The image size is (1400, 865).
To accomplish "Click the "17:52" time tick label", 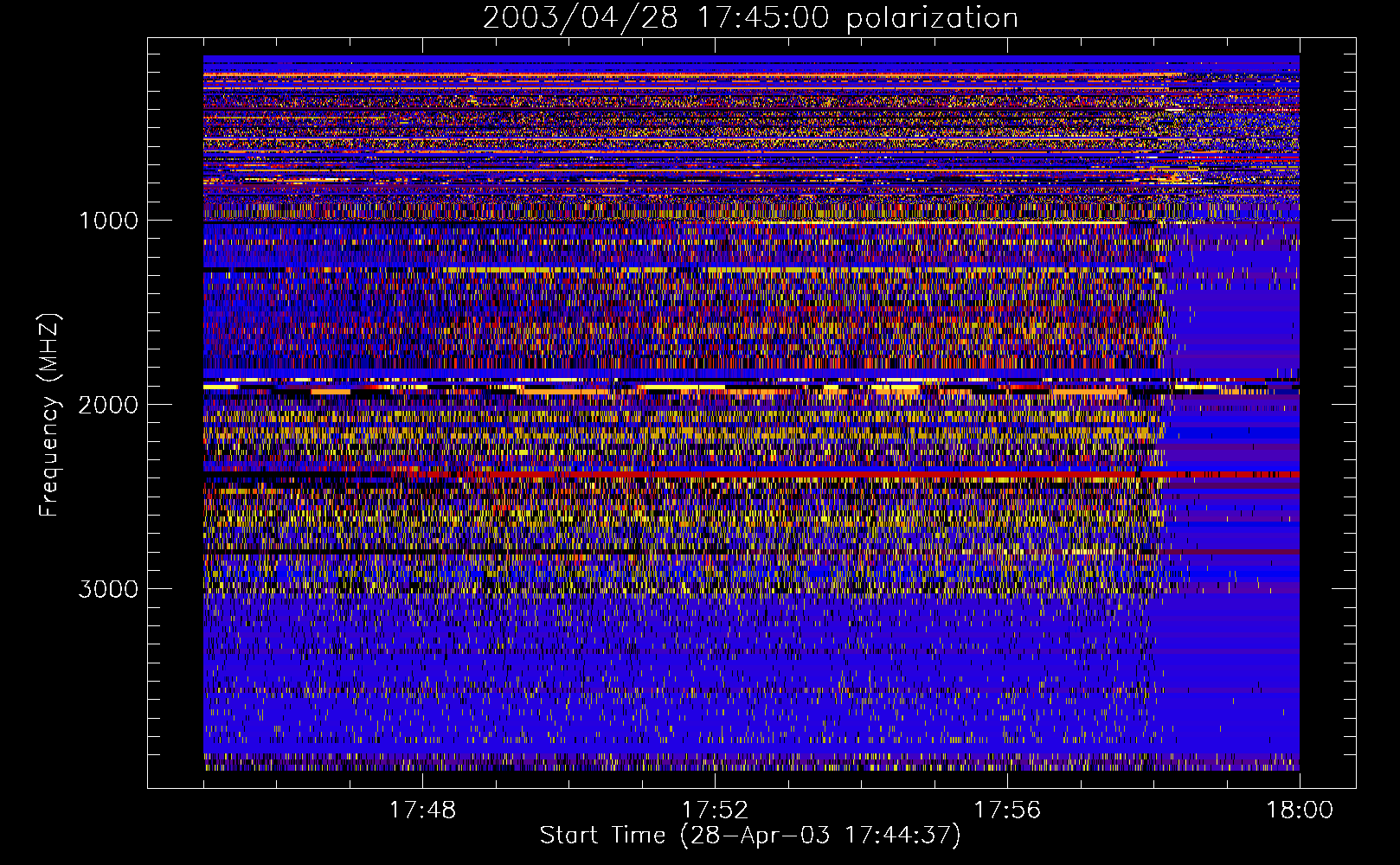I will [x=715, y=811].
